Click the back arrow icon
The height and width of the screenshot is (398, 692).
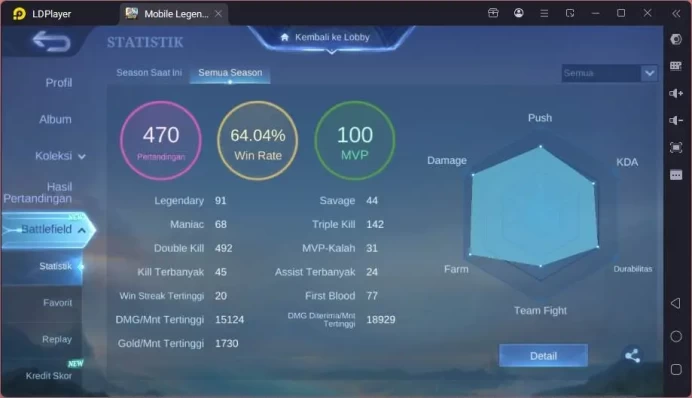(x=51, y=41)
